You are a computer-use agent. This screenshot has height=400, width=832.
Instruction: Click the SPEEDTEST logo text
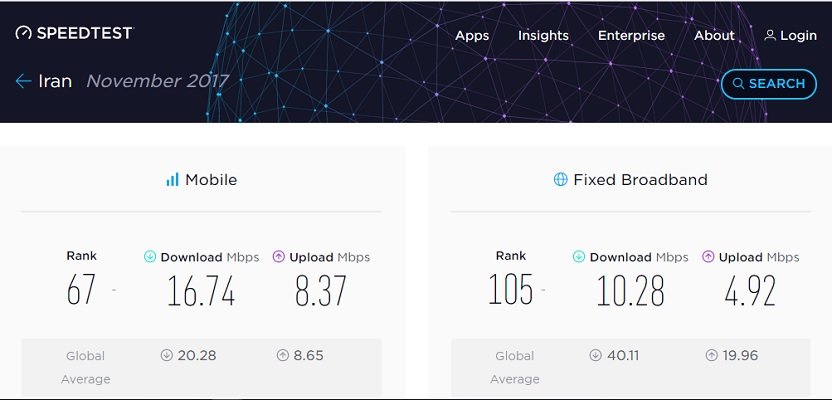point(85,33)
